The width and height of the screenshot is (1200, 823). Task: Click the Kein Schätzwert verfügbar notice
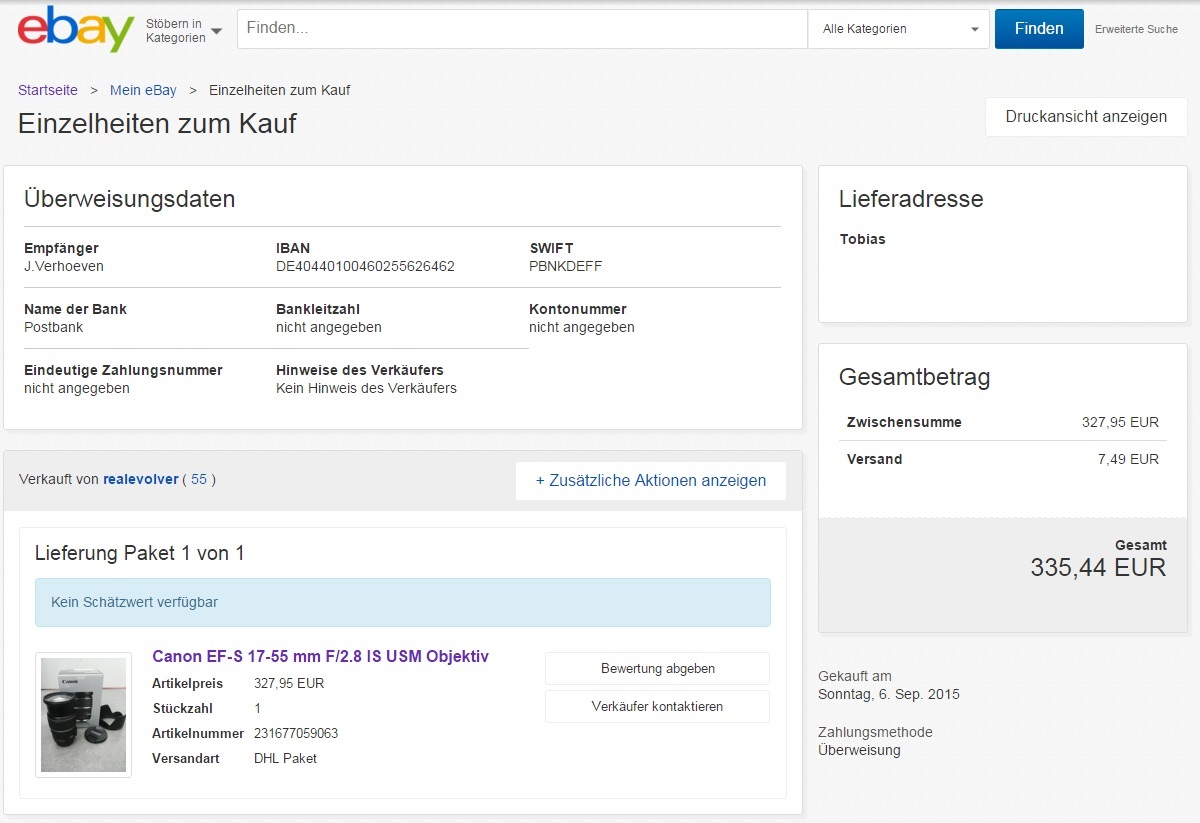(402, 602)
